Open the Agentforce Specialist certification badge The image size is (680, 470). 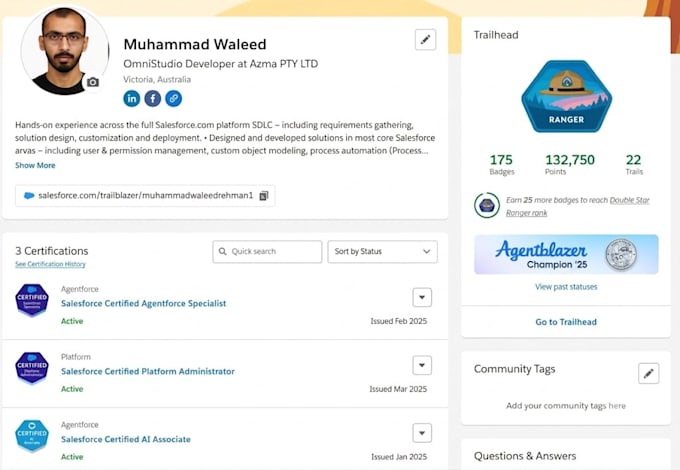pos(32,300)
